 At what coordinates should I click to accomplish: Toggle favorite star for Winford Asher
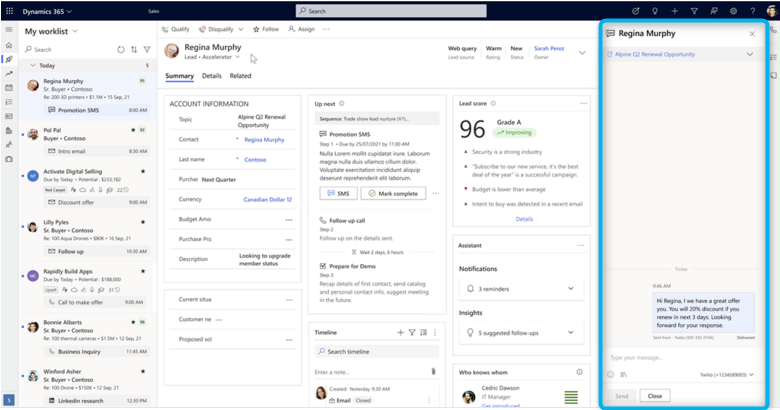click(143, 371)
